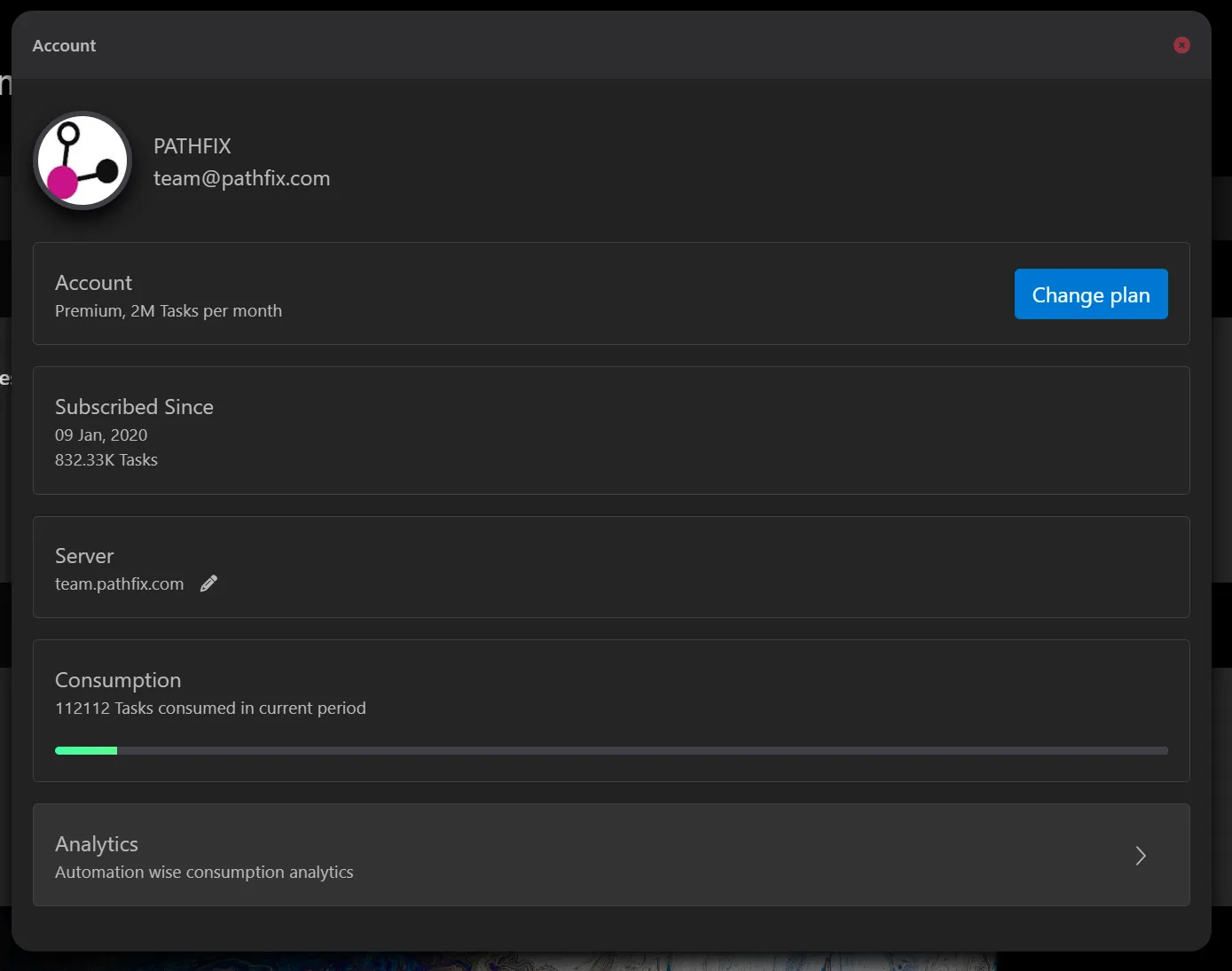Click the 832.33K Tasks value
Image resolution: width=1232 pixels, height=971 pixels.
click(x=106, y=460)
